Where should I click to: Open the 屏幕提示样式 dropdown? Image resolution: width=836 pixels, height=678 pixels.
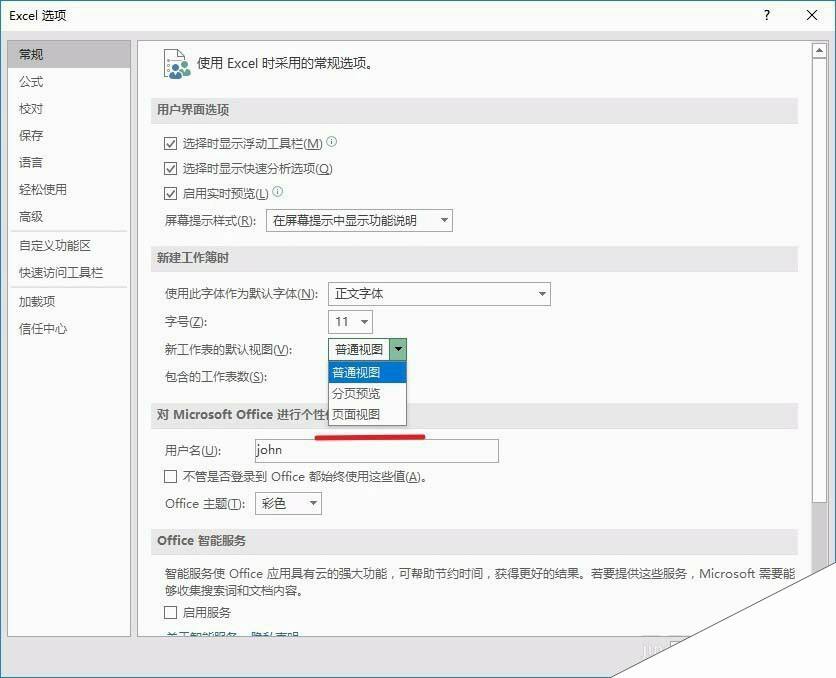[x=359, y=221]
